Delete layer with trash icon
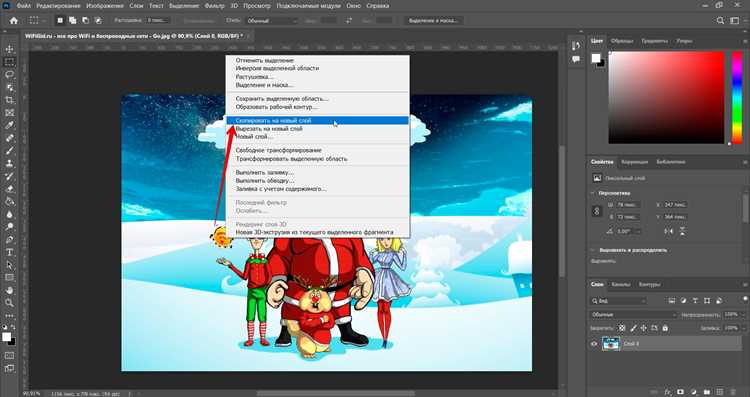Image resolution: width=750 pixels, height=397 pixels. click(733, 392)
